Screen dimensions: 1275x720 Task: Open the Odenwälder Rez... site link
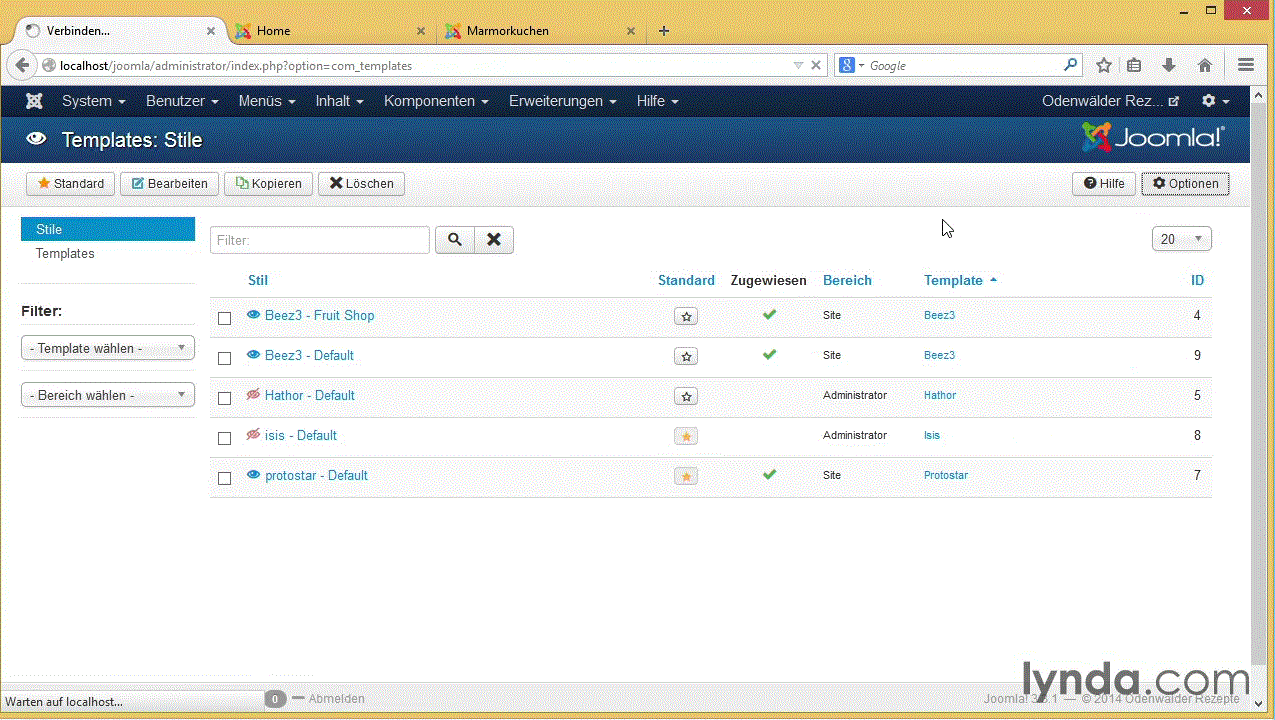1111,101
